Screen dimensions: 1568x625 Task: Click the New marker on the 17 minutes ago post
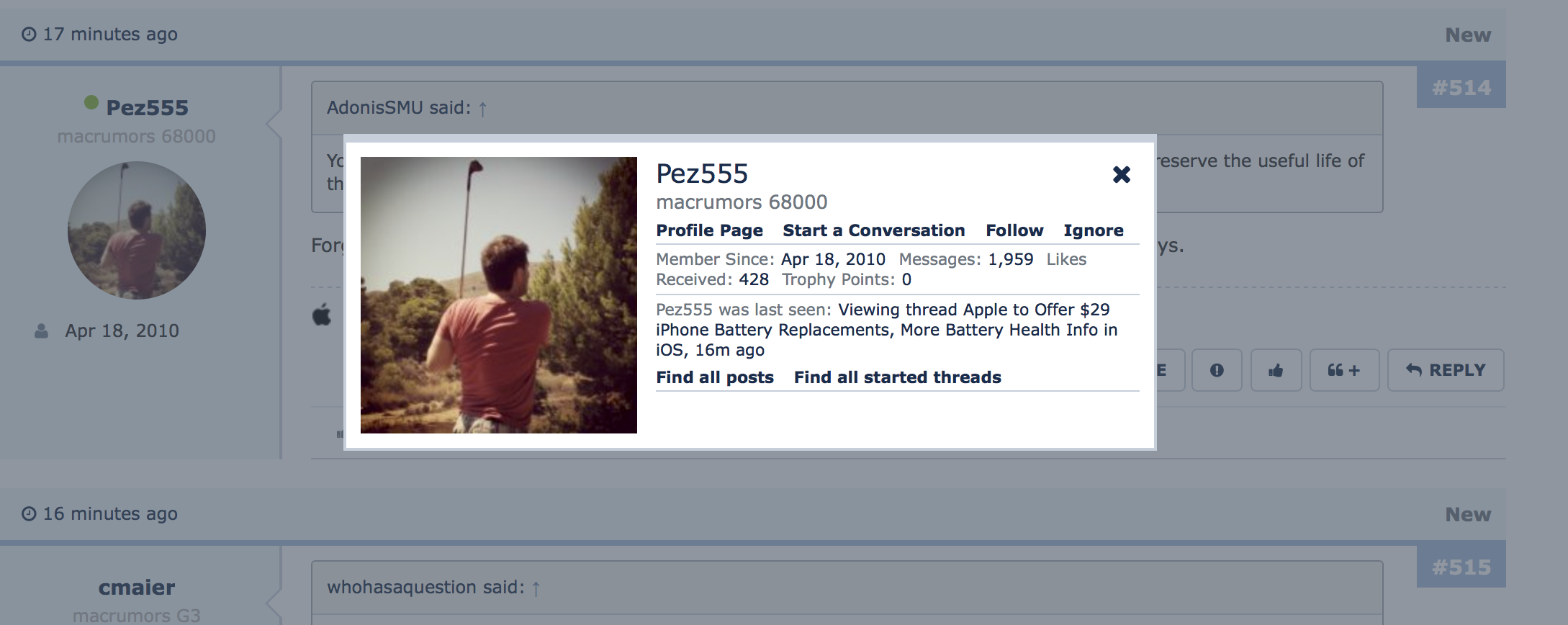click(1468, 35)
